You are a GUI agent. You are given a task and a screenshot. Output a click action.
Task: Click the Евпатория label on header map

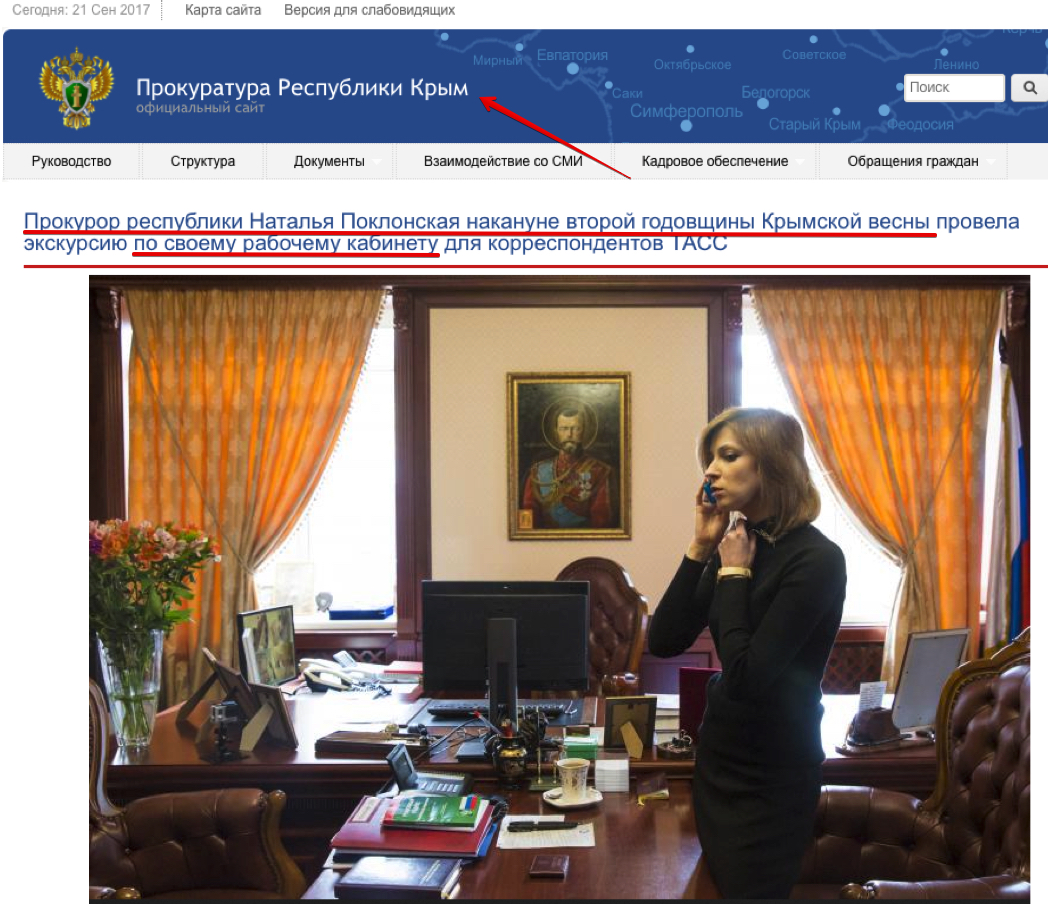click(x=572, y=55)
